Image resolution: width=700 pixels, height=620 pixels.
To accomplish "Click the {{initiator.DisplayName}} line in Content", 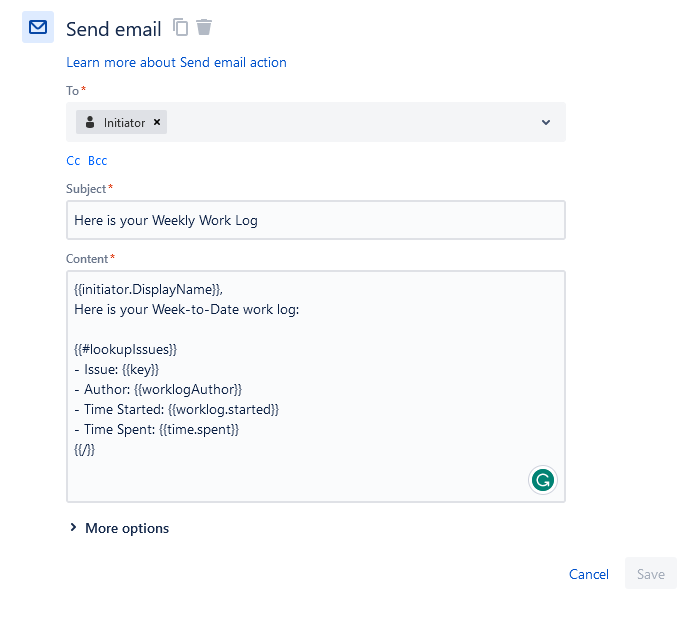I will point(148,290).
